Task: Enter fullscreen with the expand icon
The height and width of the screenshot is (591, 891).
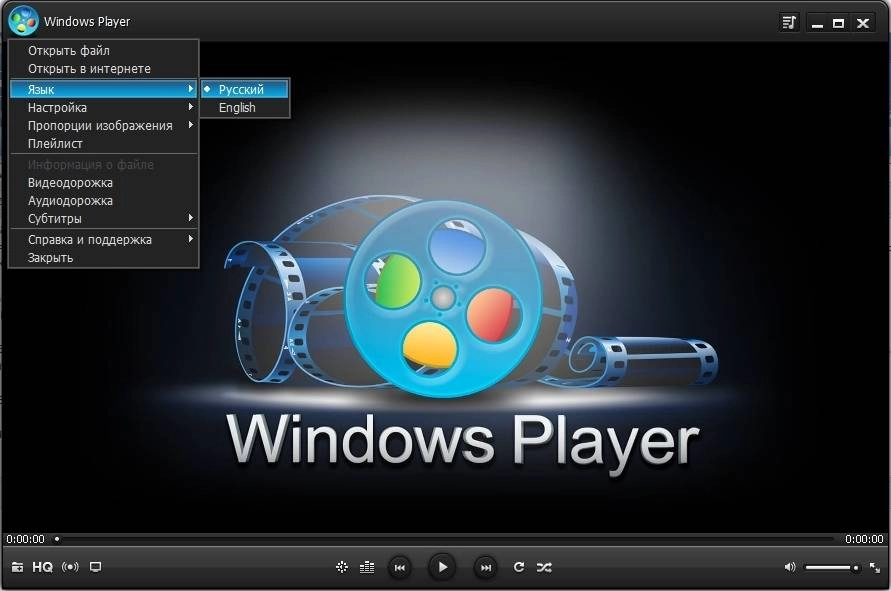Action: pos(875,567)
